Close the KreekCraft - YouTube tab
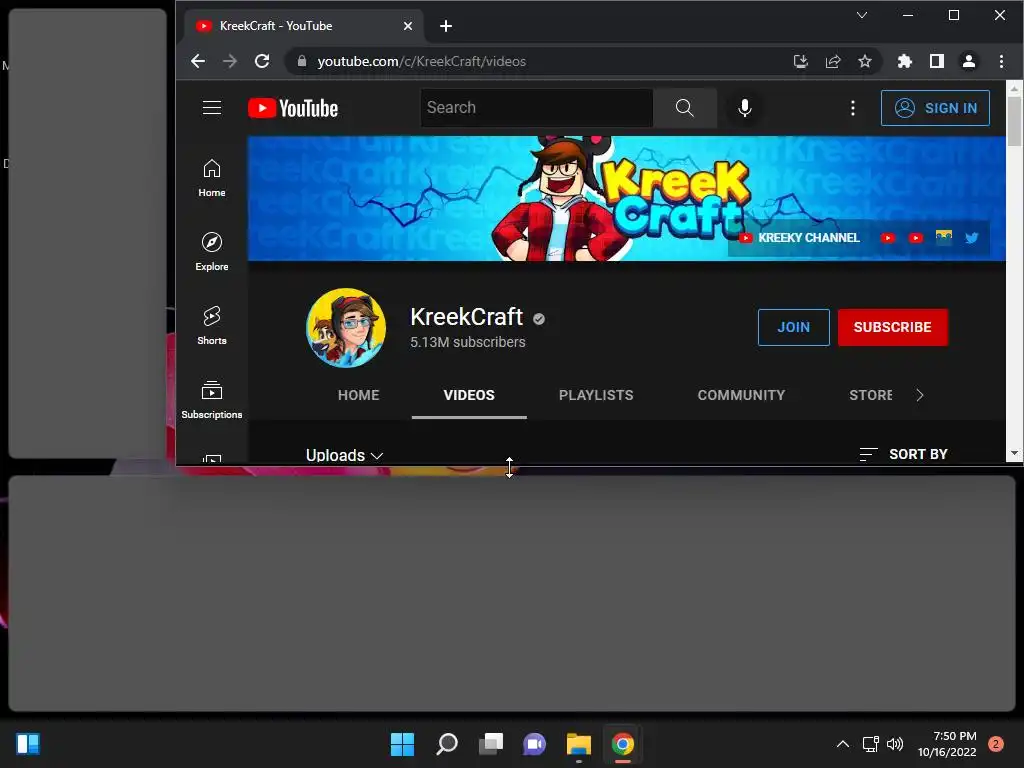This screenshot has height=768, width=1024. (x=408, y=26)
